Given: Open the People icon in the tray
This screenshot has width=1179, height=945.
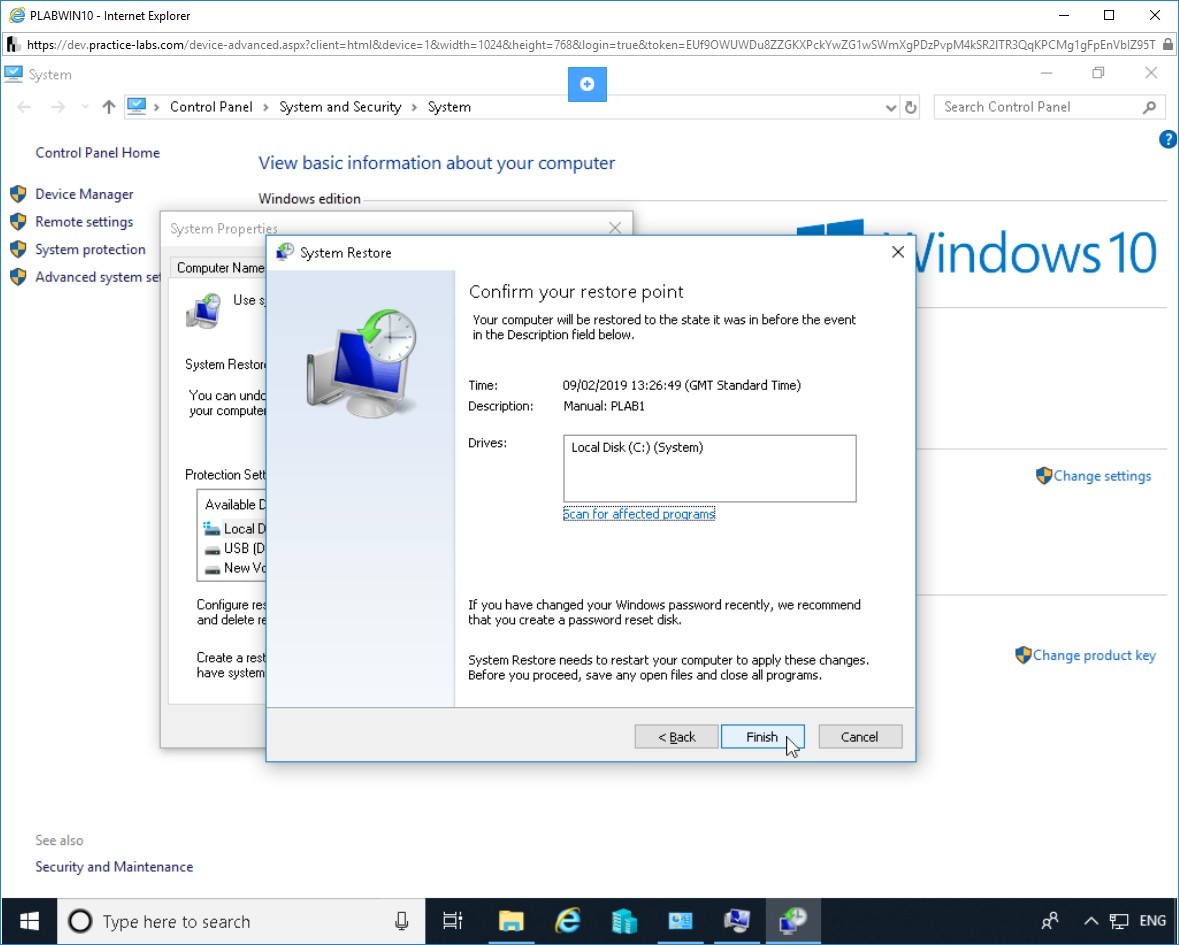Looking at the screenshot, I should click(x=1050, y=921).
